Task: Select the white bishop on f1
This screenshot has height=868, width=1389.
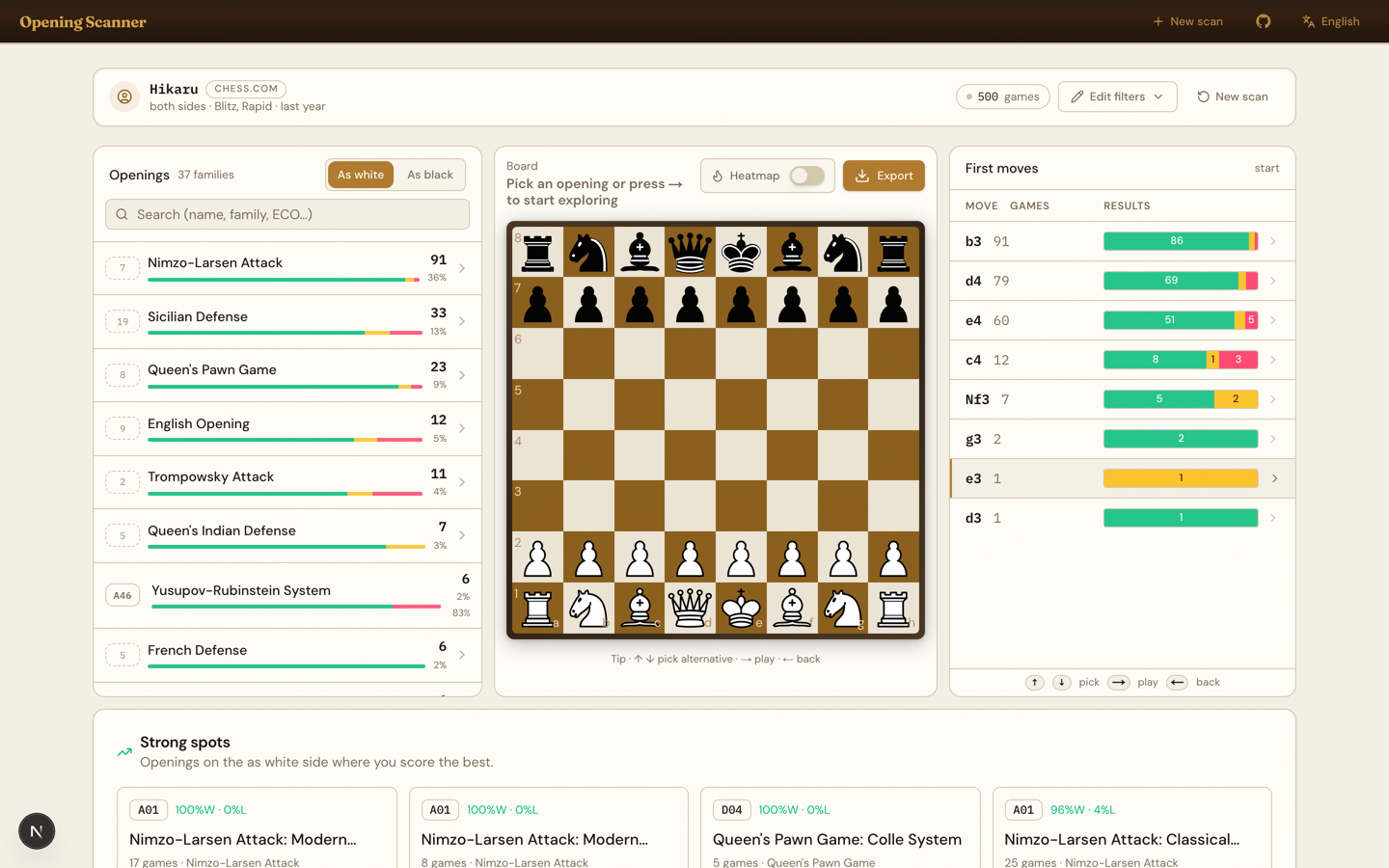Action: point(792,608)
